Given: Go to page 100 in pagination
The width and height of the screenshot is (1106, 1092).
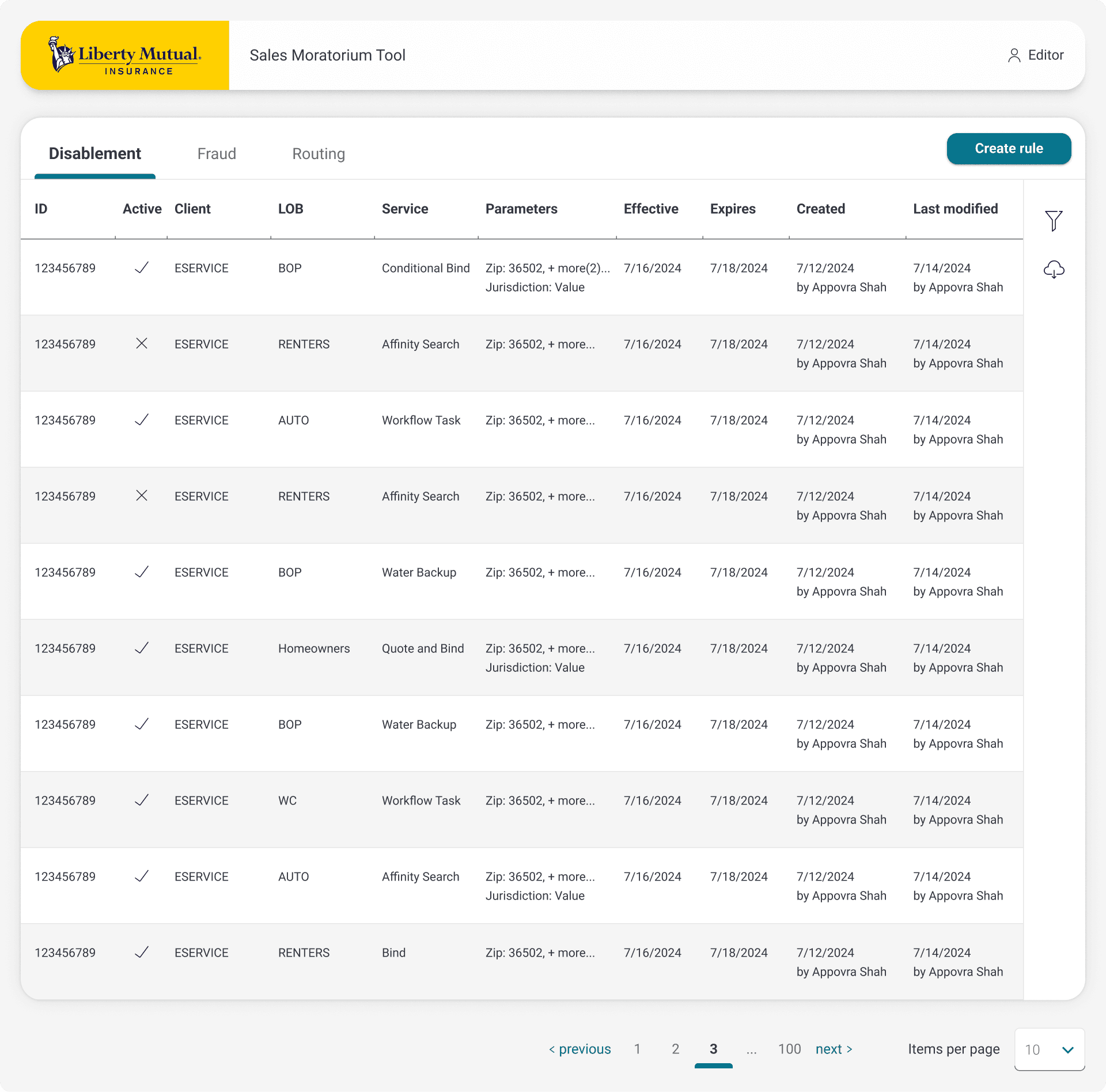Looking at the screenshot, I should pos(789,1049).
